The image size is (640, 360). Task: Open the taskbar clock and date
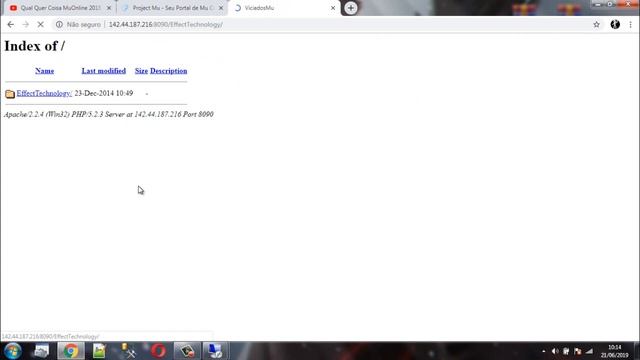(614, 351)
